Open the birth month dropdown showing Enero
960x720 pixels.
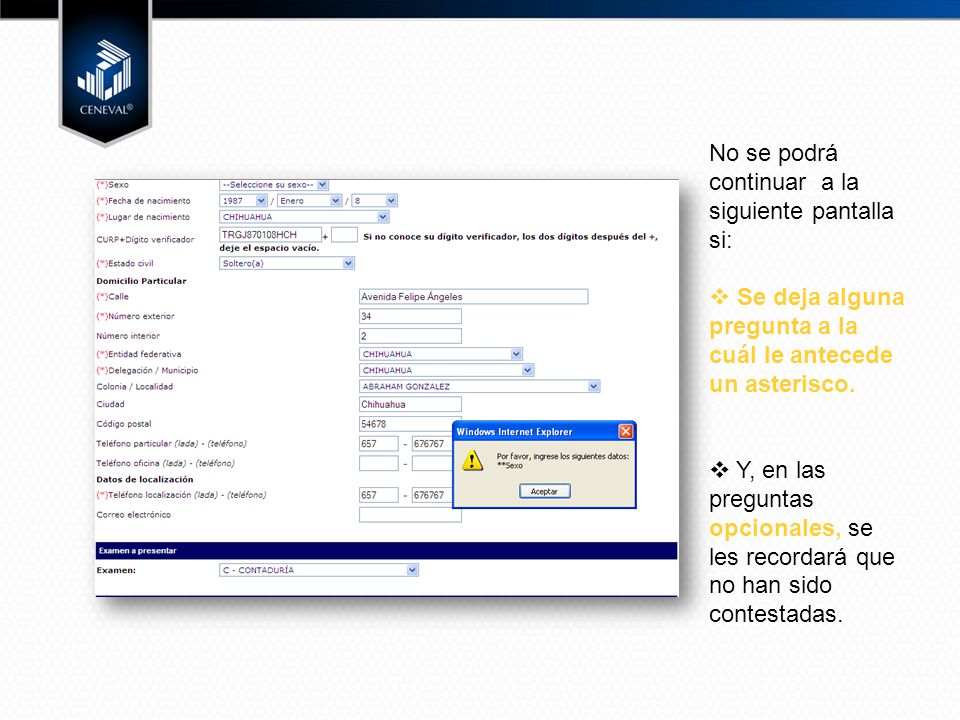pyautogui.click(x=309, y=201)
